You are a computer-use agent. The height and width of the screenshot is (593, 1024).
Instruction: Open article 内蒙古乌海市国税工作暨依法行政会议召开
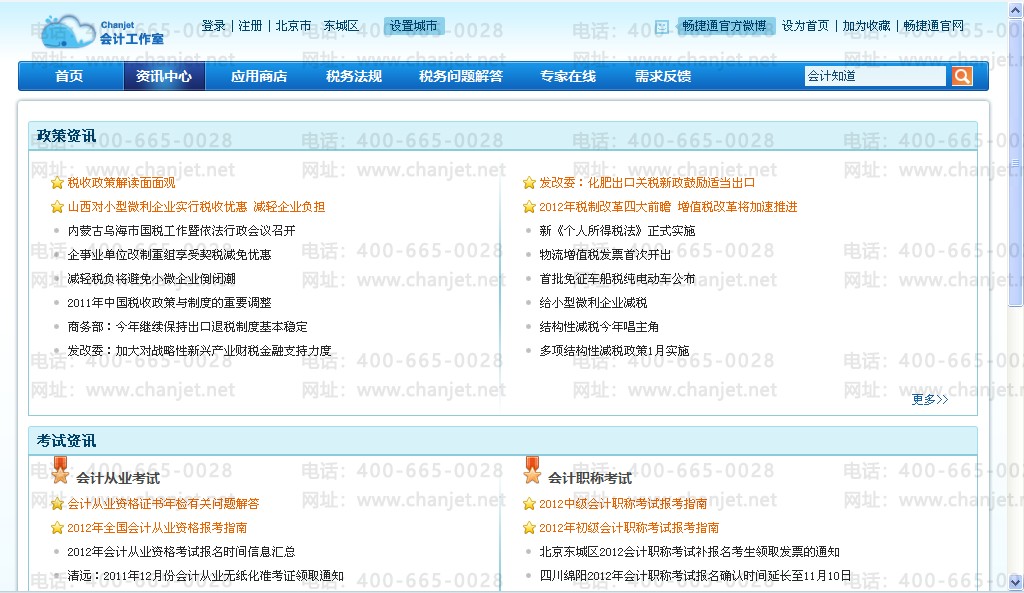click(182, 231)
